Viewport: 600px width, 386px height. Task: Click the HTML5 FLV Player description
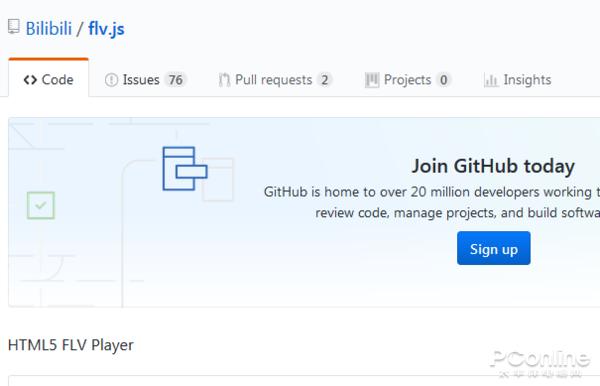[71, 345]
